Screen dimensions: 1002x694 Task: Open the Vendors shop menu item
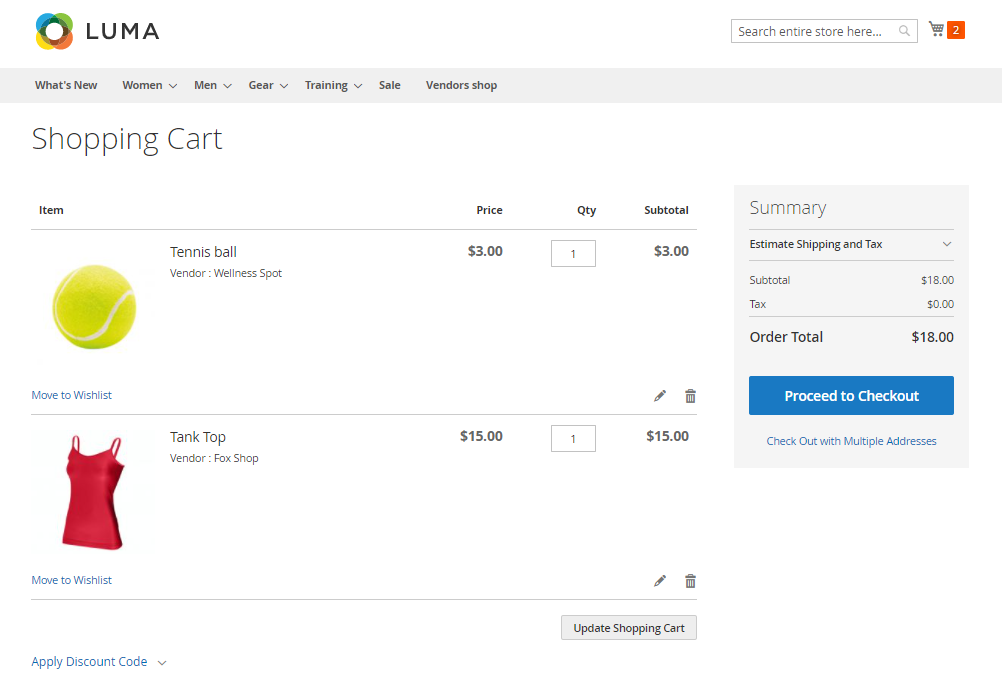tap(461, 85)
